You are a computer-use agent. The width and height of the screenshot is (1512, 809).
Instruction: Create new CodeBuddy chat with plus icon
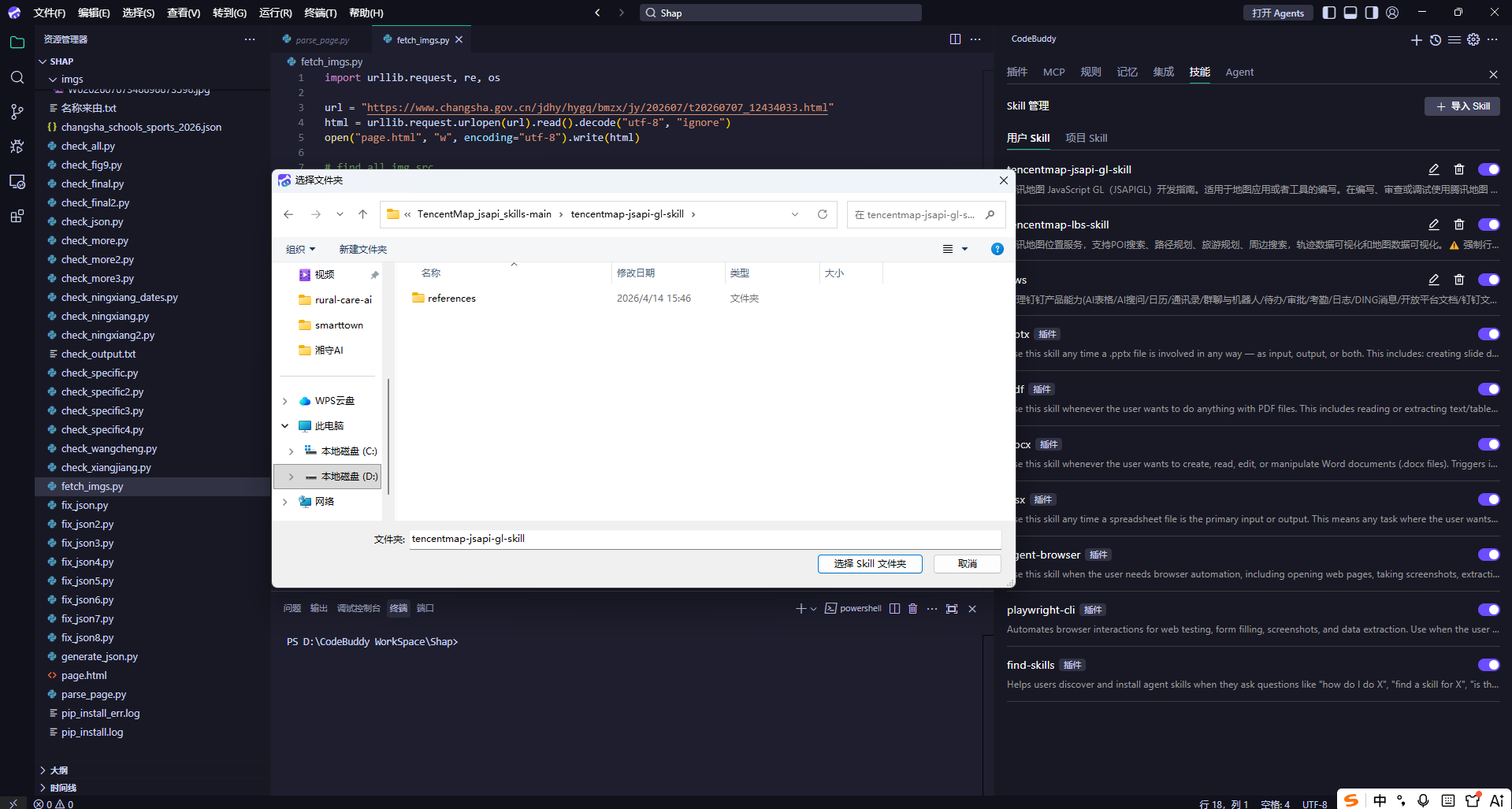point(1416,39)
